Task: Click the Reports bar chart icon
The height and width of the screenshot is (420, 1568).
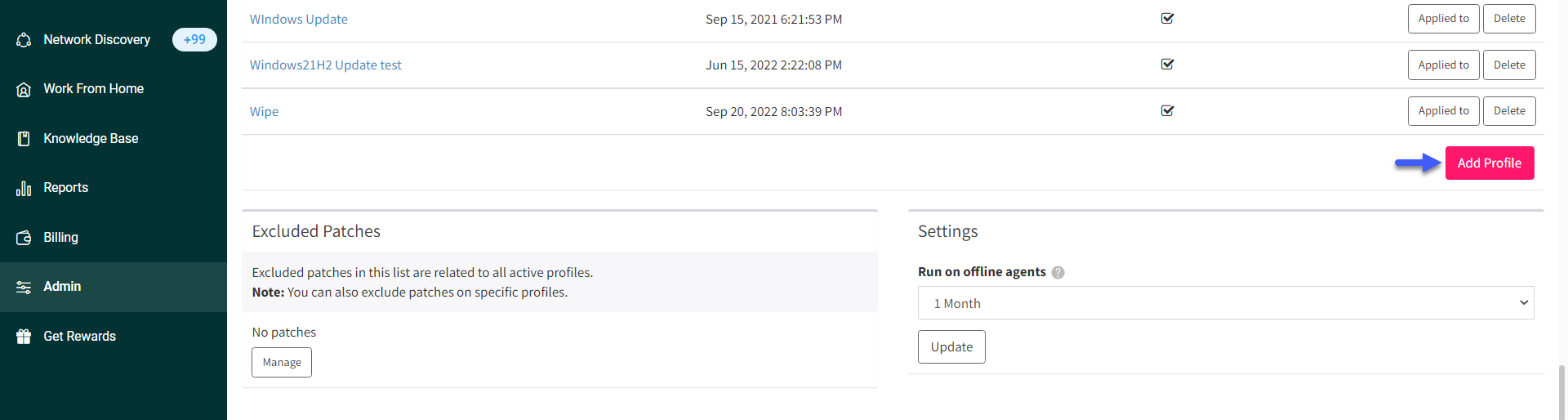Action: pos(24,189)
